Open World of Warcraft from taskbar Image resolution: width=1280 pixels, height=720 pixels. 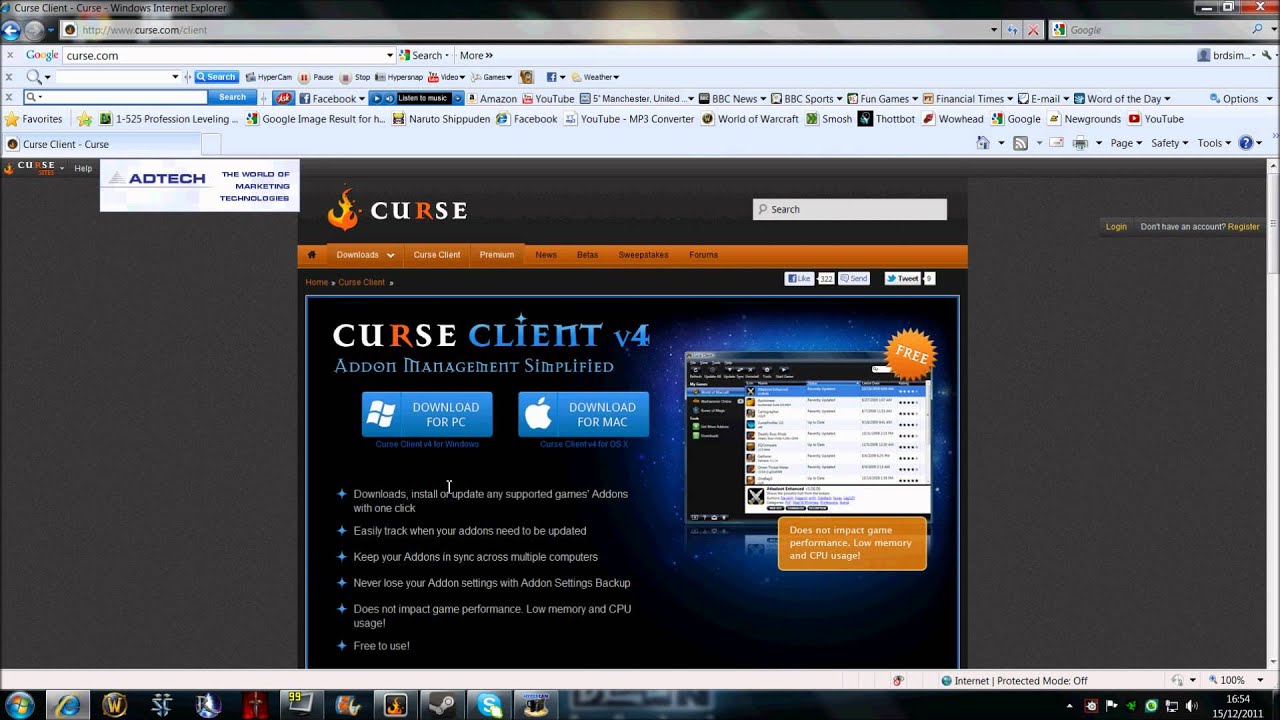115,705
